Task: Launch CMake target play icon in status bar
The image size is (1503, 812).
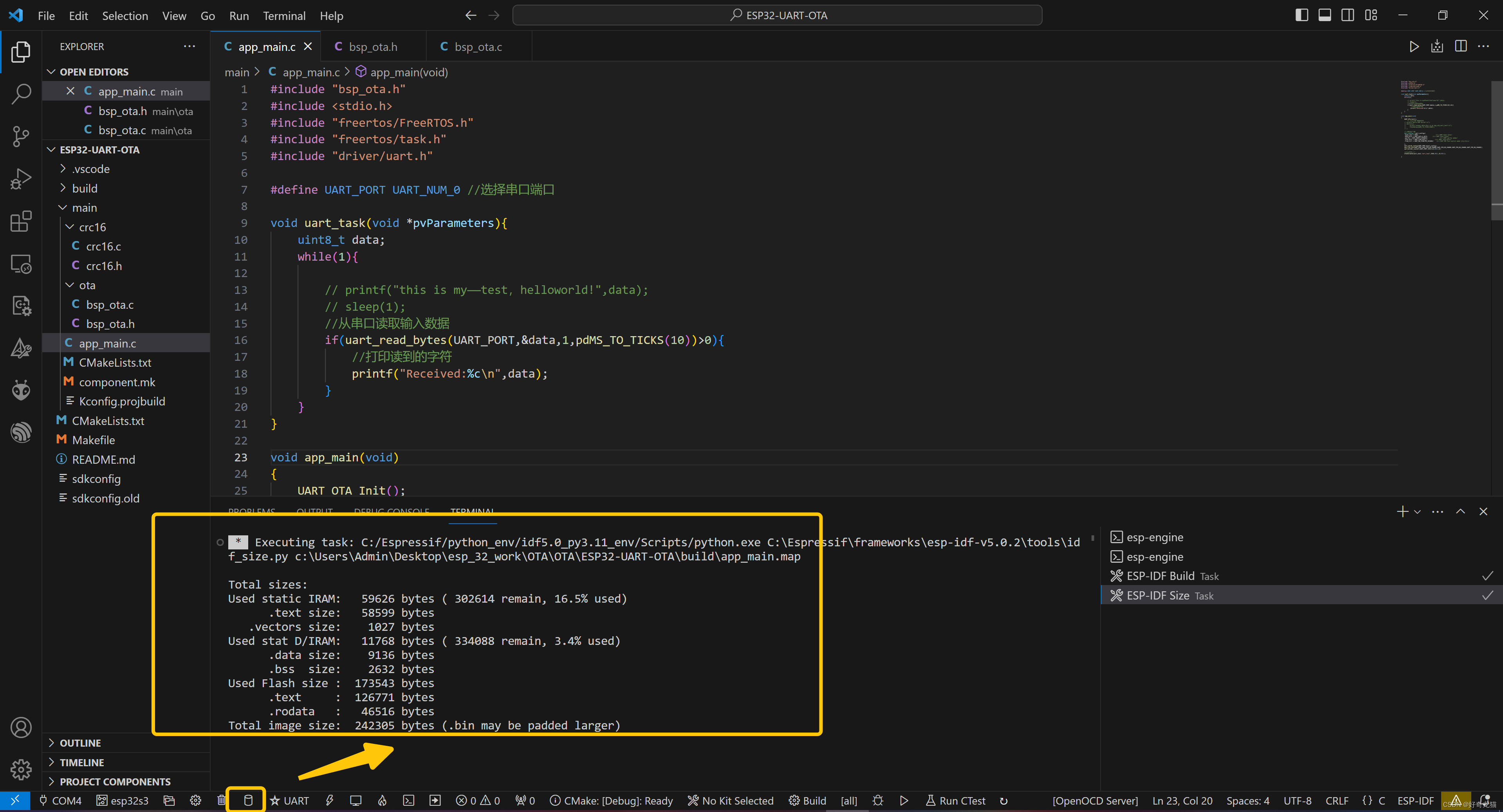Action: (x=904, y=800)
